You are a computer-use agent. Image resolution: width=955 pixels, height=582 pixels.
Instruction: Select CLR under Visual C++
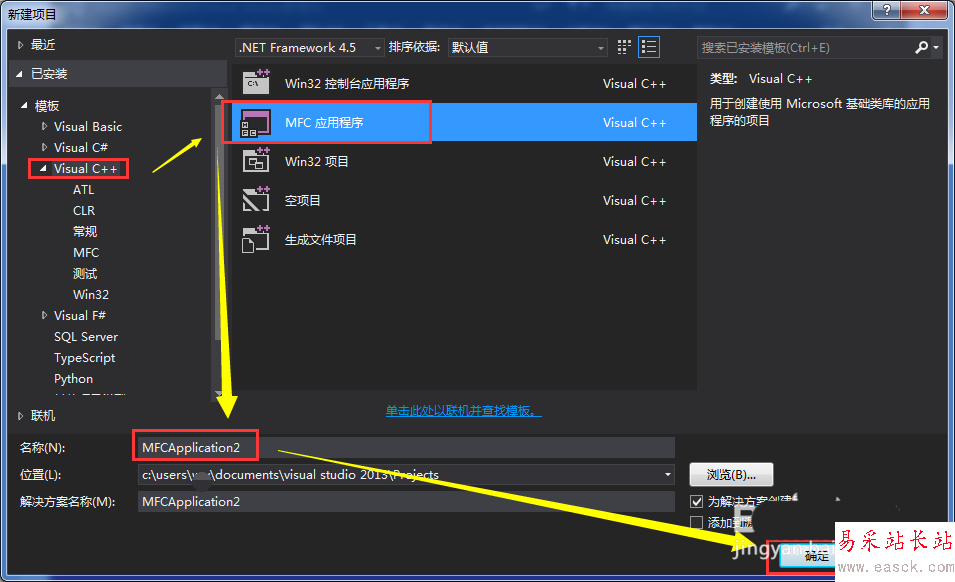tap(84, 211)
